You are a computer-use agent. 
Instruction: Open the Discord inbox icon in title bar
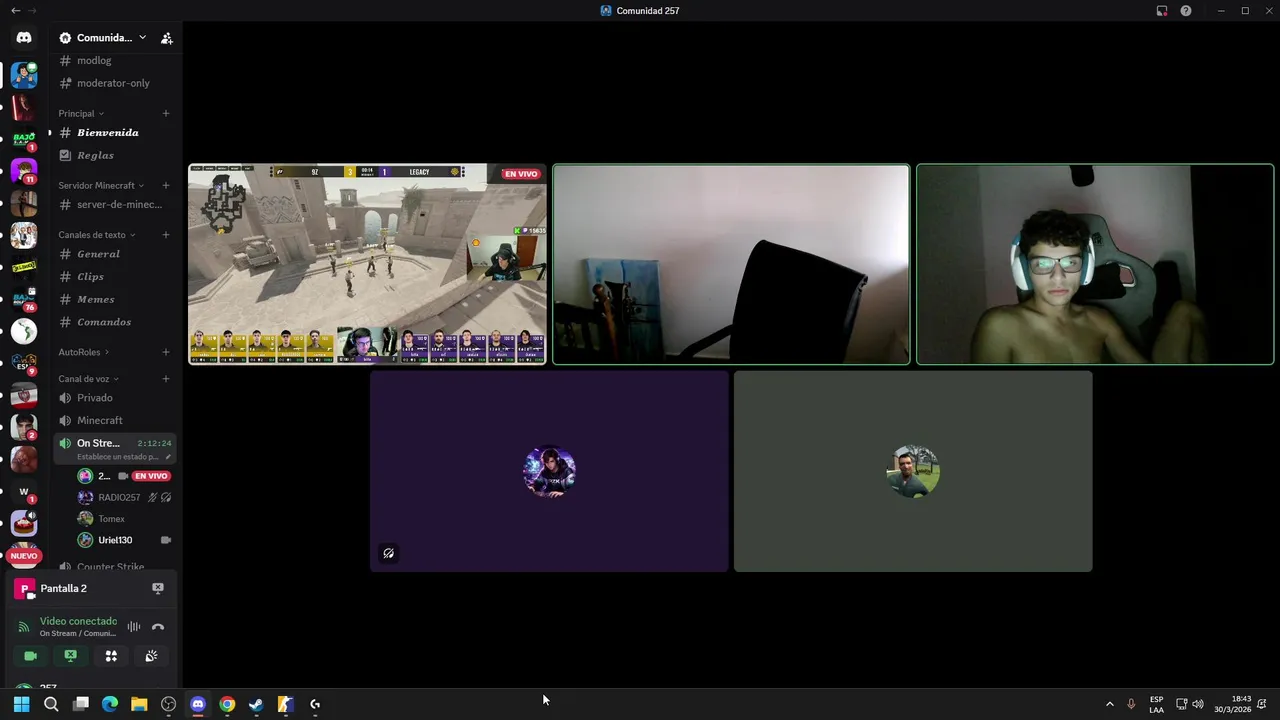[1162, 11]
